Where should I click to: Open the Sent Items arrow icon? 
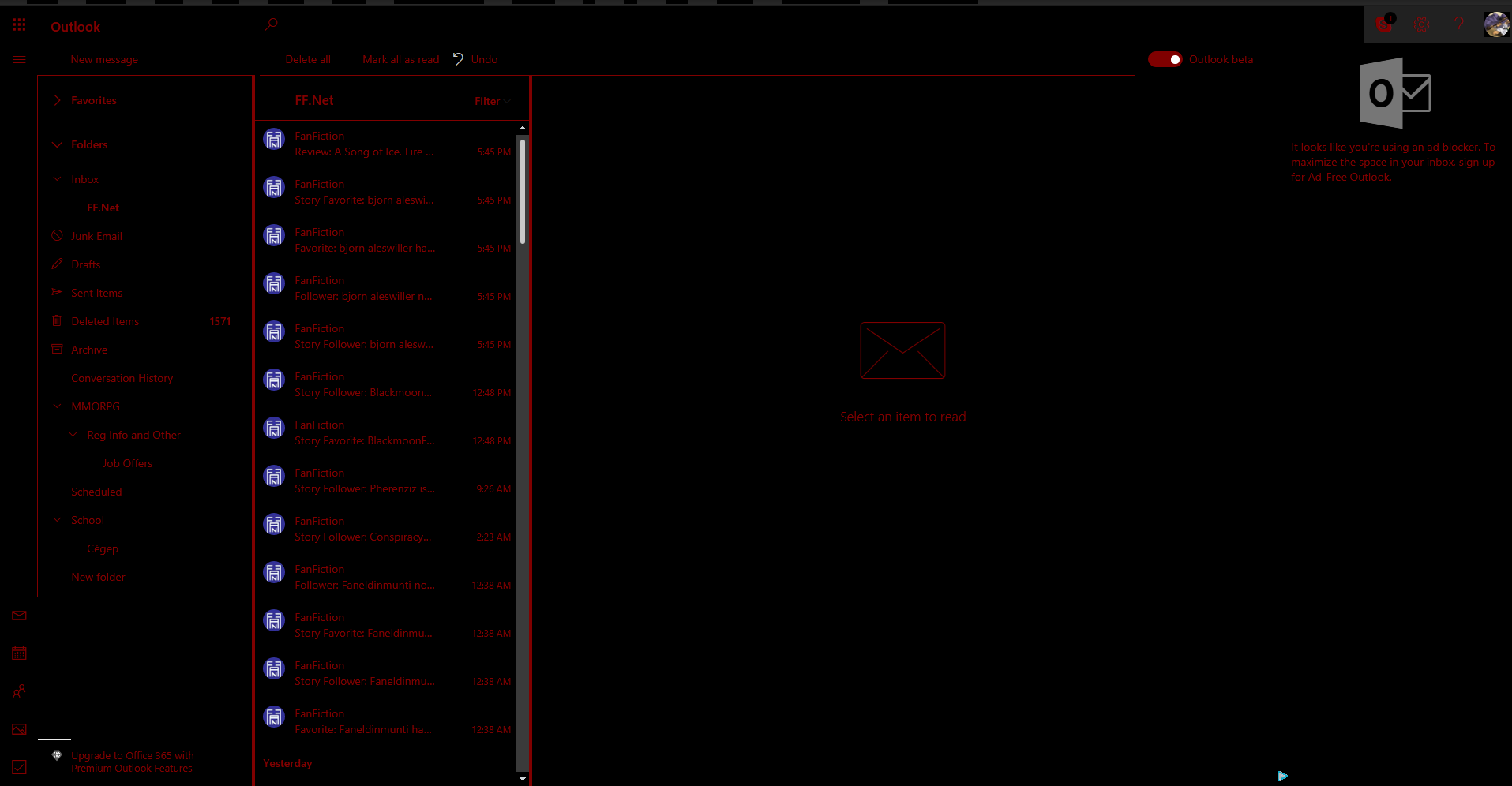[x=57, y=293]
